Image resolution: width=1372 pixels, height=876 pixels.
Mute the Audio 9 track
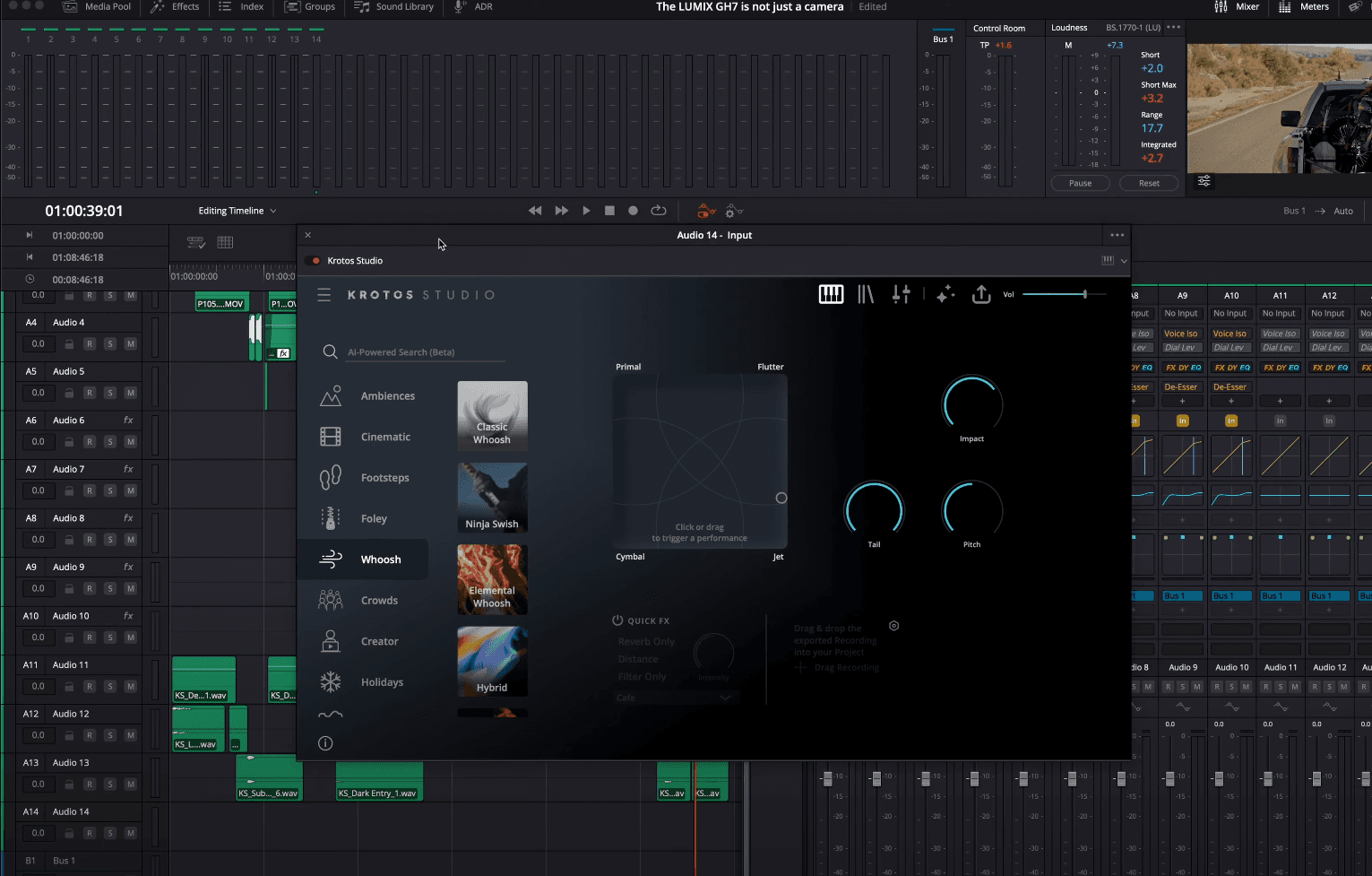coord(131,588)
